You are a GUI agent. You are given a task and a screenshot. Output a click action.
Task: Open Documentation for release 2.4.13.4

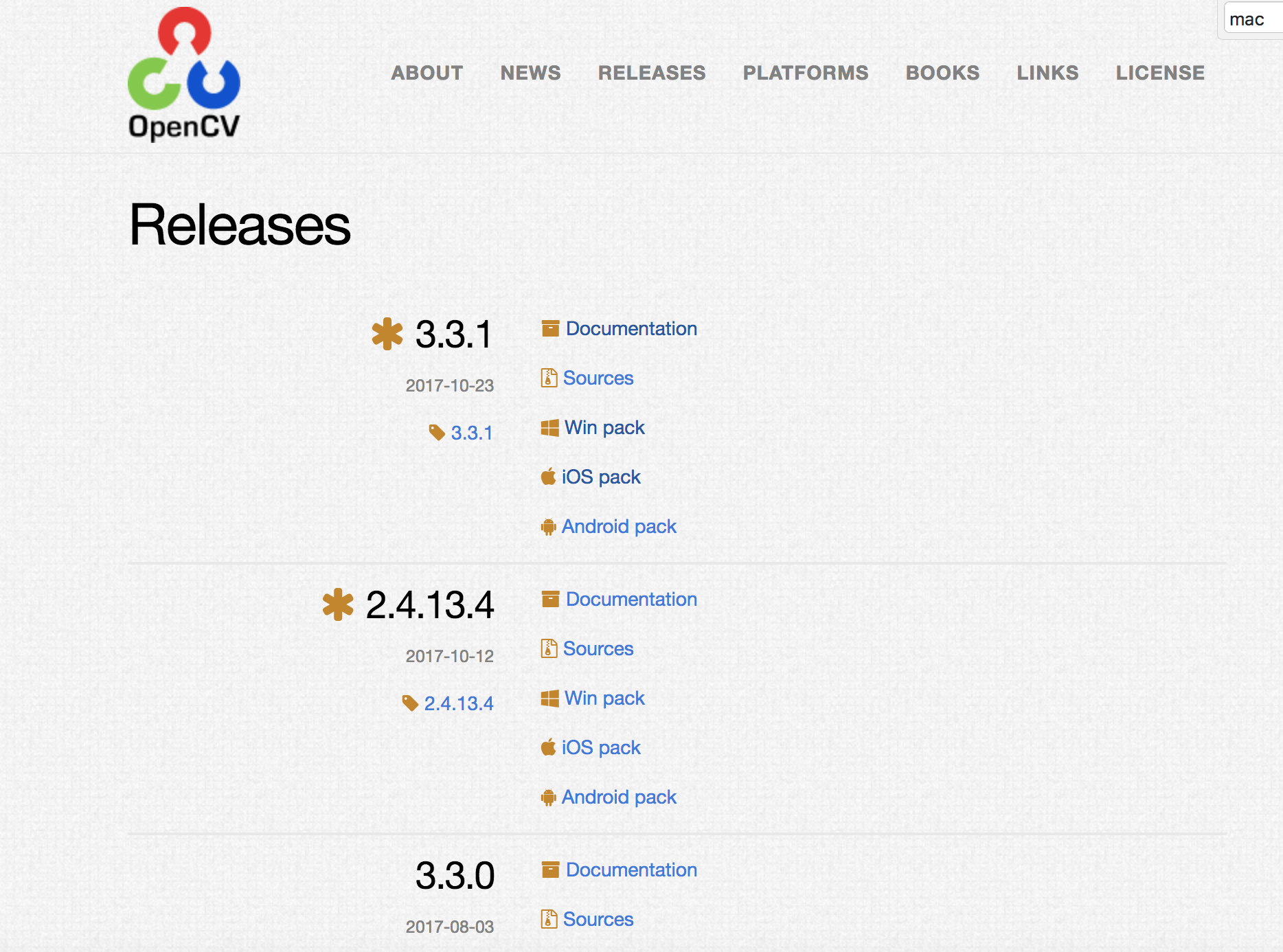click(x=631, y=599)
